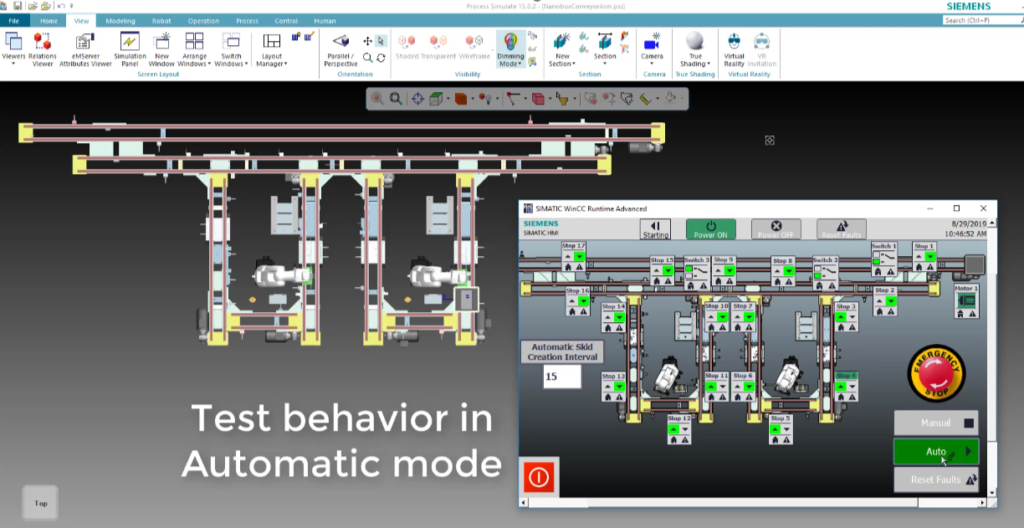Image resolution: width=1024 pixels, height=528 pixels.
Task: Click the undo icon in title bar
Action: coord(60,6)
